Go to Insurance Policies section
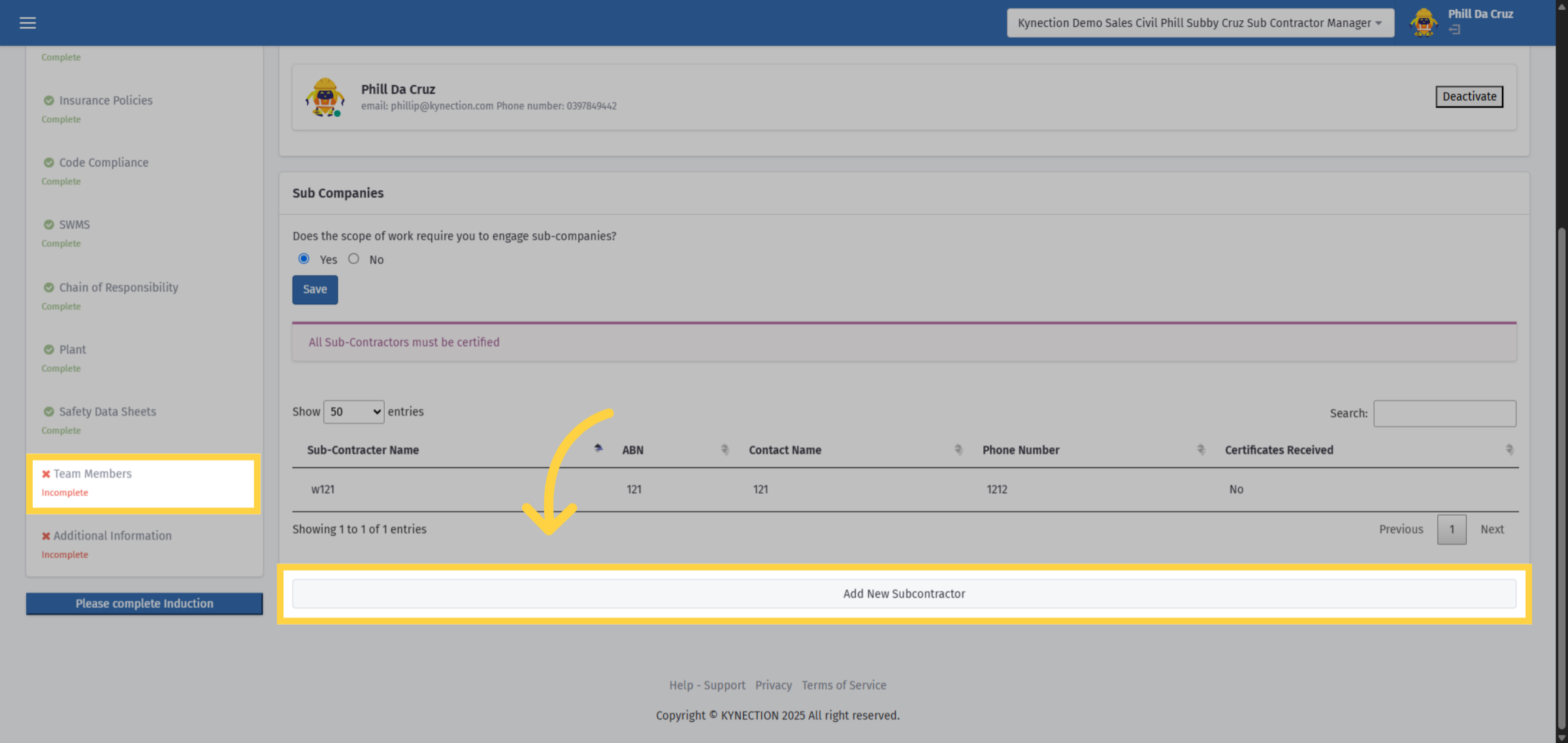This screenshot has height=743, width=1568. pos(106,101)
